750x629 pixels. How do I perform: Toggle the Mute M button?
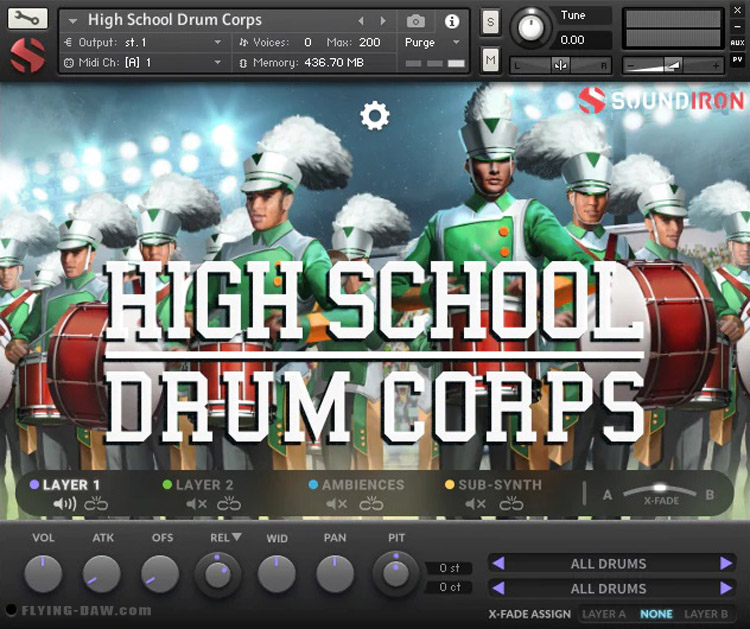point(490,60)
